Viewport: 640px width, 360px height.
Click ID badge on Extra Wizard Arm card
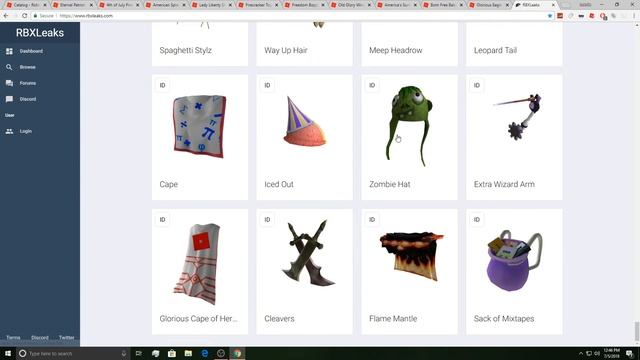click(x=477, y=85)
